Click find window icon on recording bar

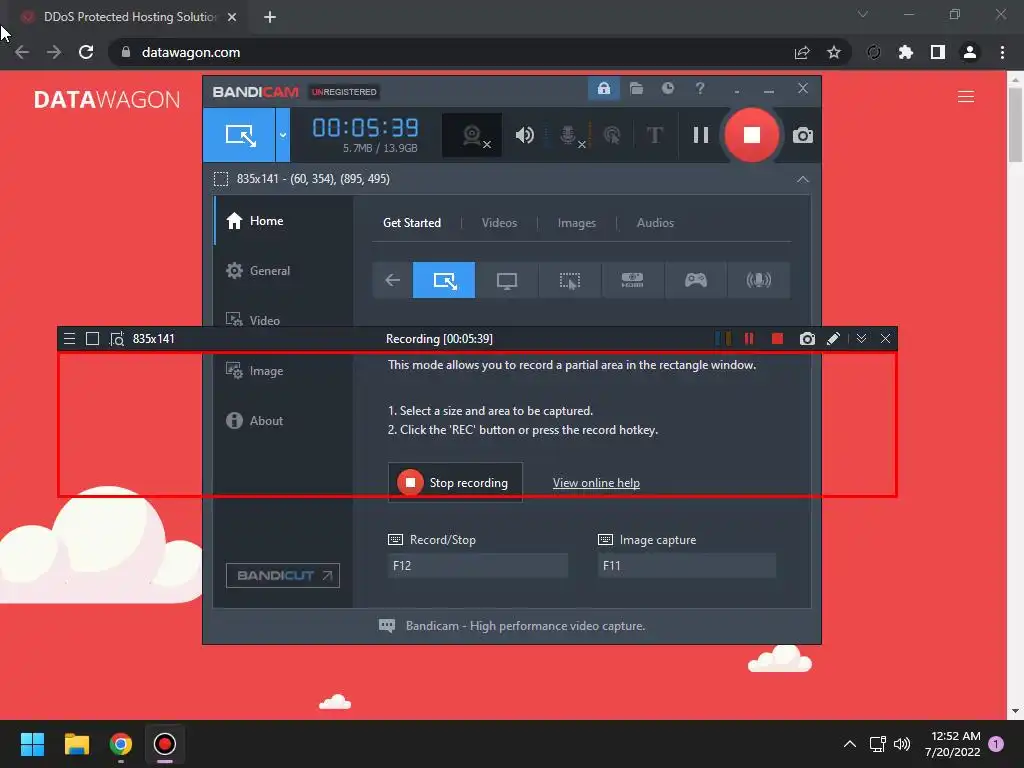(117, 338)
